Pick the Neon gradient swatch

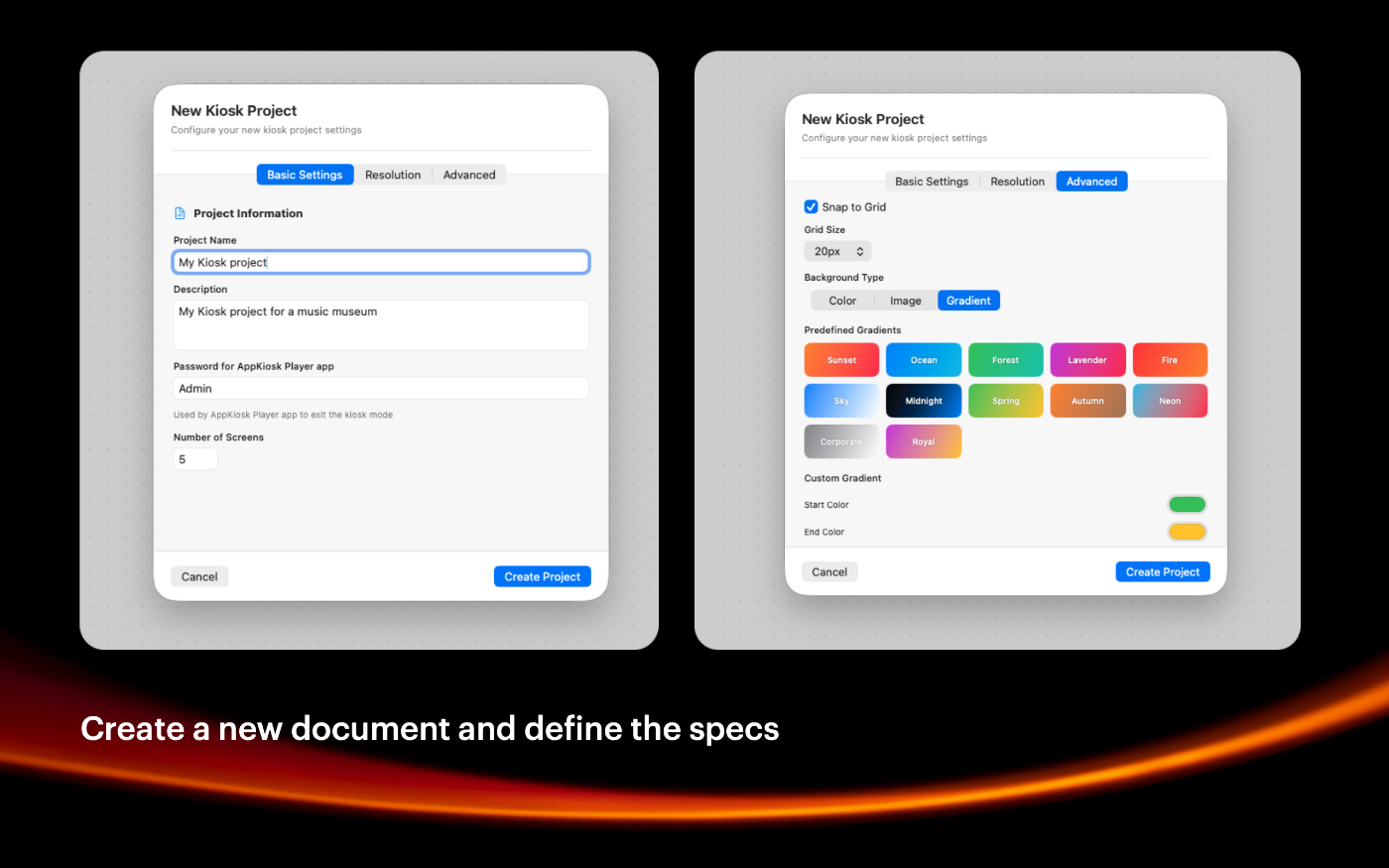(1170, 401)
